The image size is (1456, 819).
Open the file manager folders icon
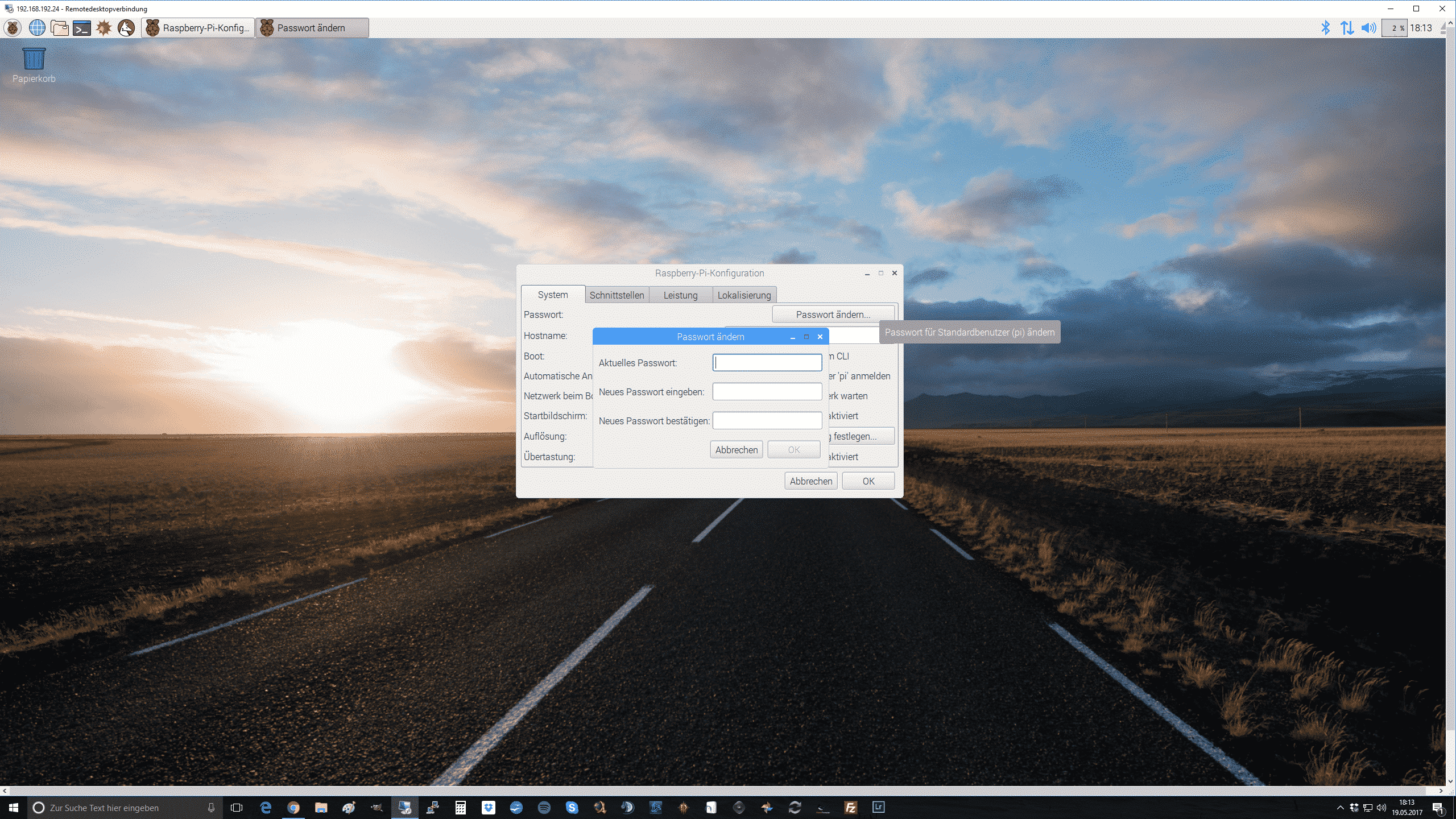point(59,28)
